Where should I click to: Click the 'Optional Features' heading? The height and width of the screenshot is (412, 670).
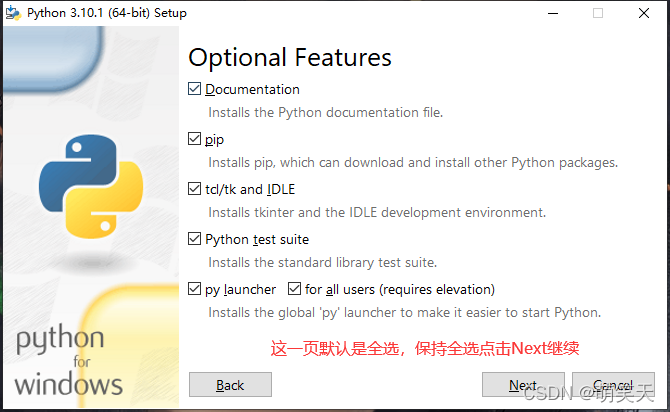click(290, 57)
